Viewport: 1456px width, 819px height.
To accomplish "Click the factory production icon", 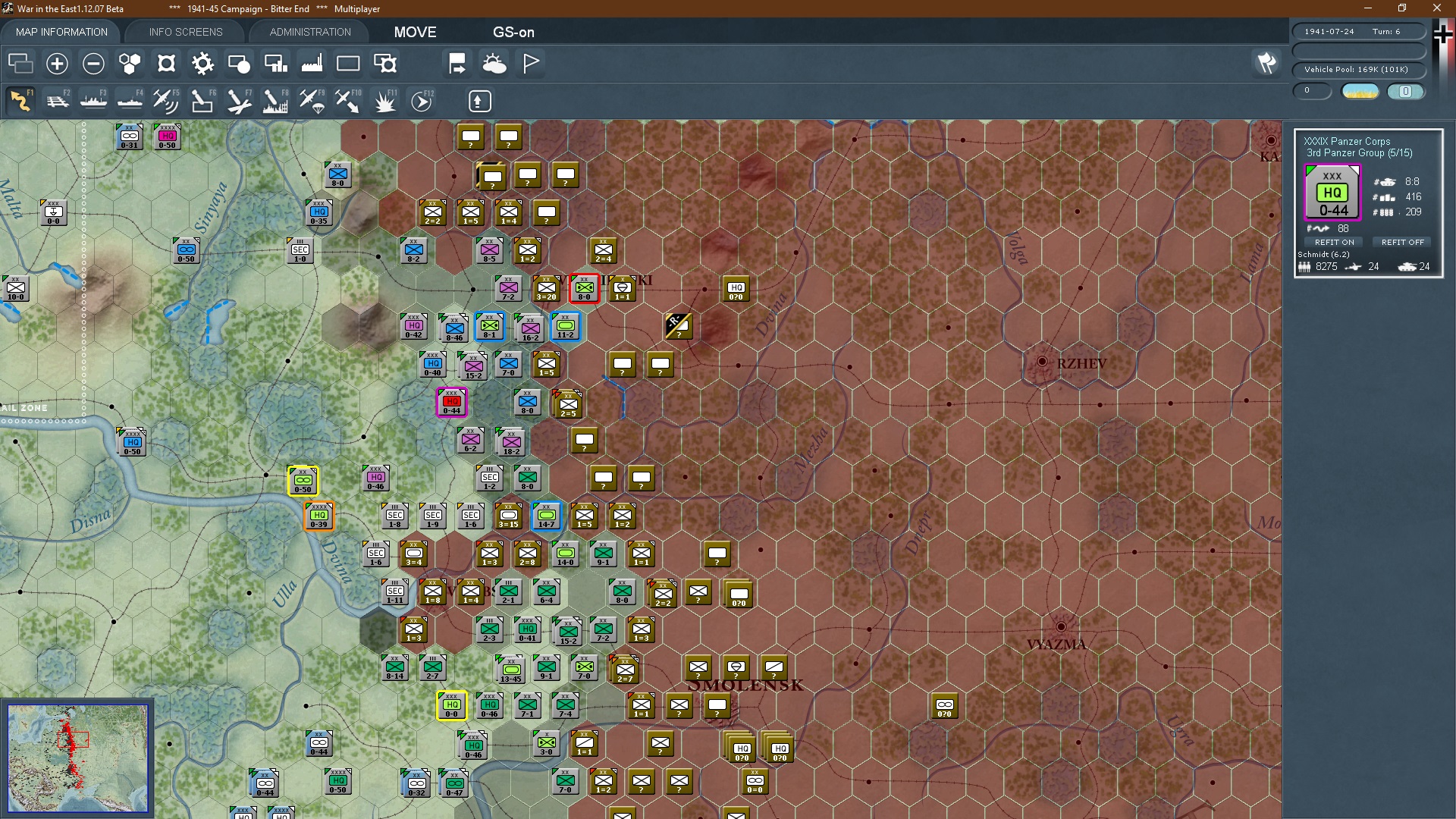I will [x=312, y=64].
